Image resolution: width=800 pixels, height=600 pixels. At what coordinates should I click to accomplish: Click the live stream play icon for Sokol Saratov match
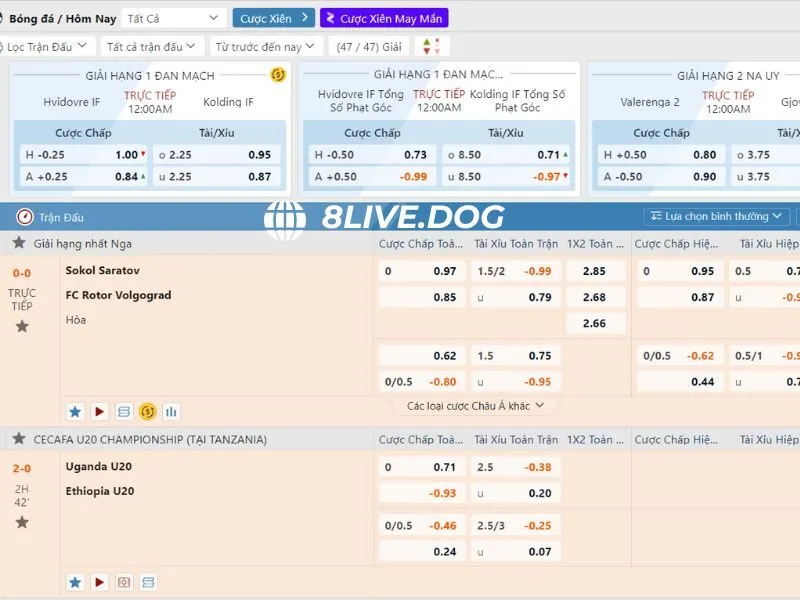point(99,411)
